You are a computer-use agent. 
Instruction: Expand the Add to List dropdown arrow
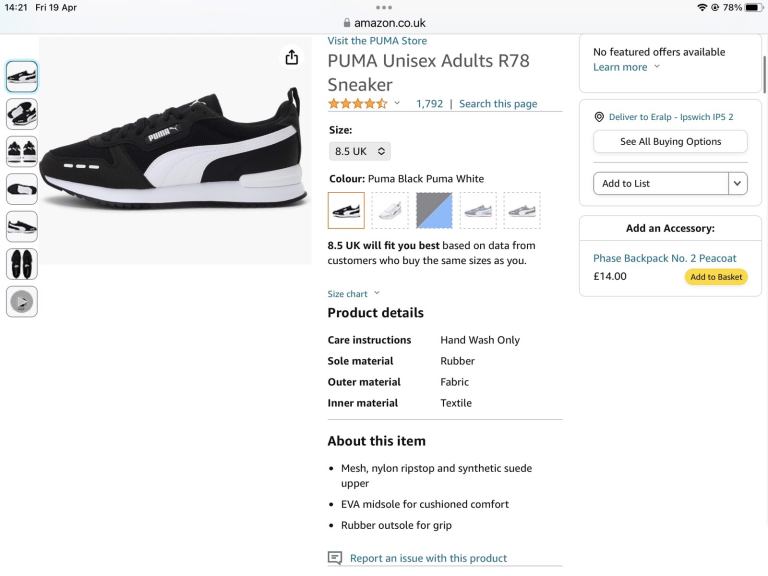tap(738, 183)
